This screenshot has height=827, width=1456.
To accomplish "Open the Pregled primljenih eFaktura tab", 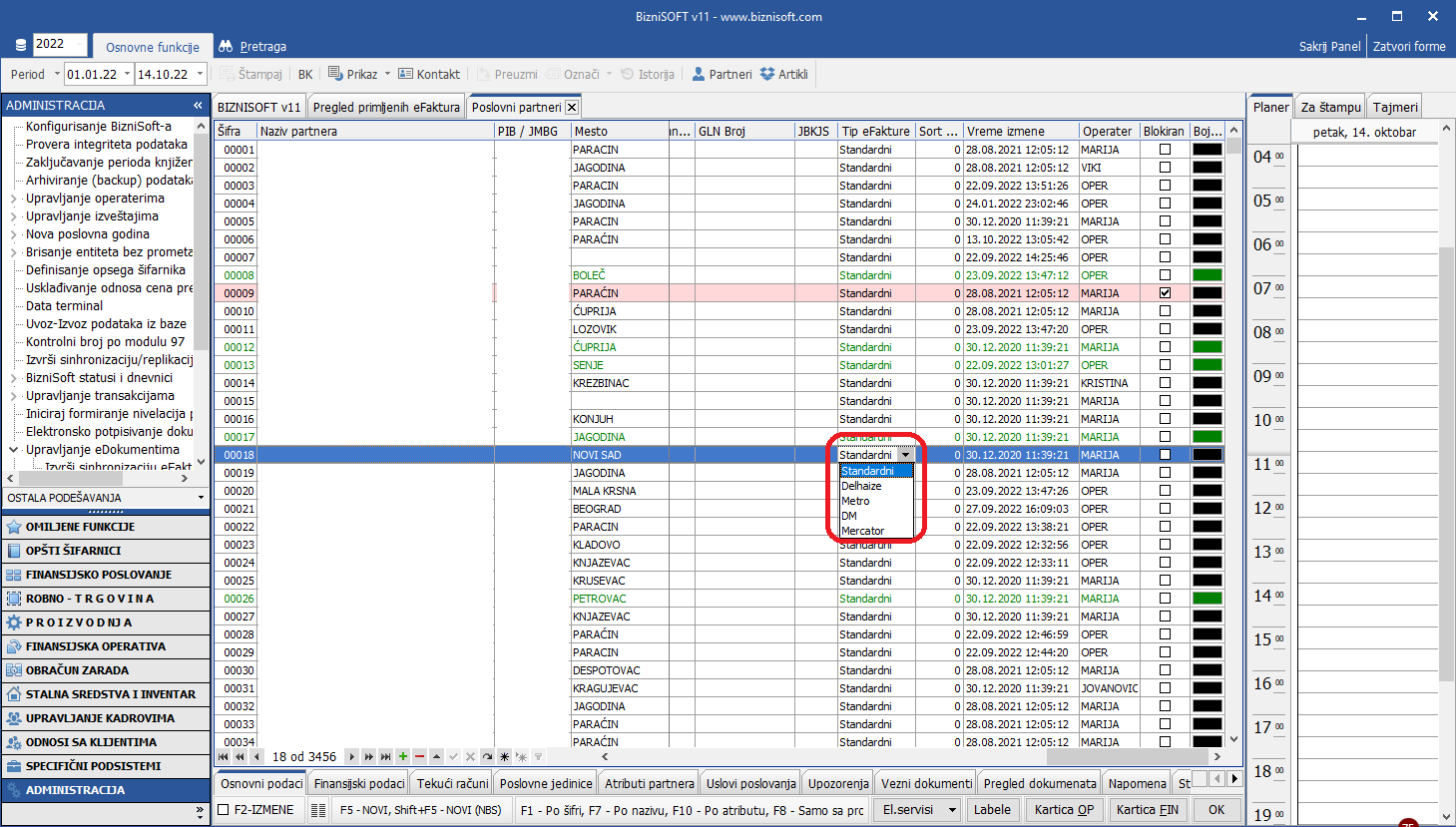I will pyautogui.click(x=386, y=107).
